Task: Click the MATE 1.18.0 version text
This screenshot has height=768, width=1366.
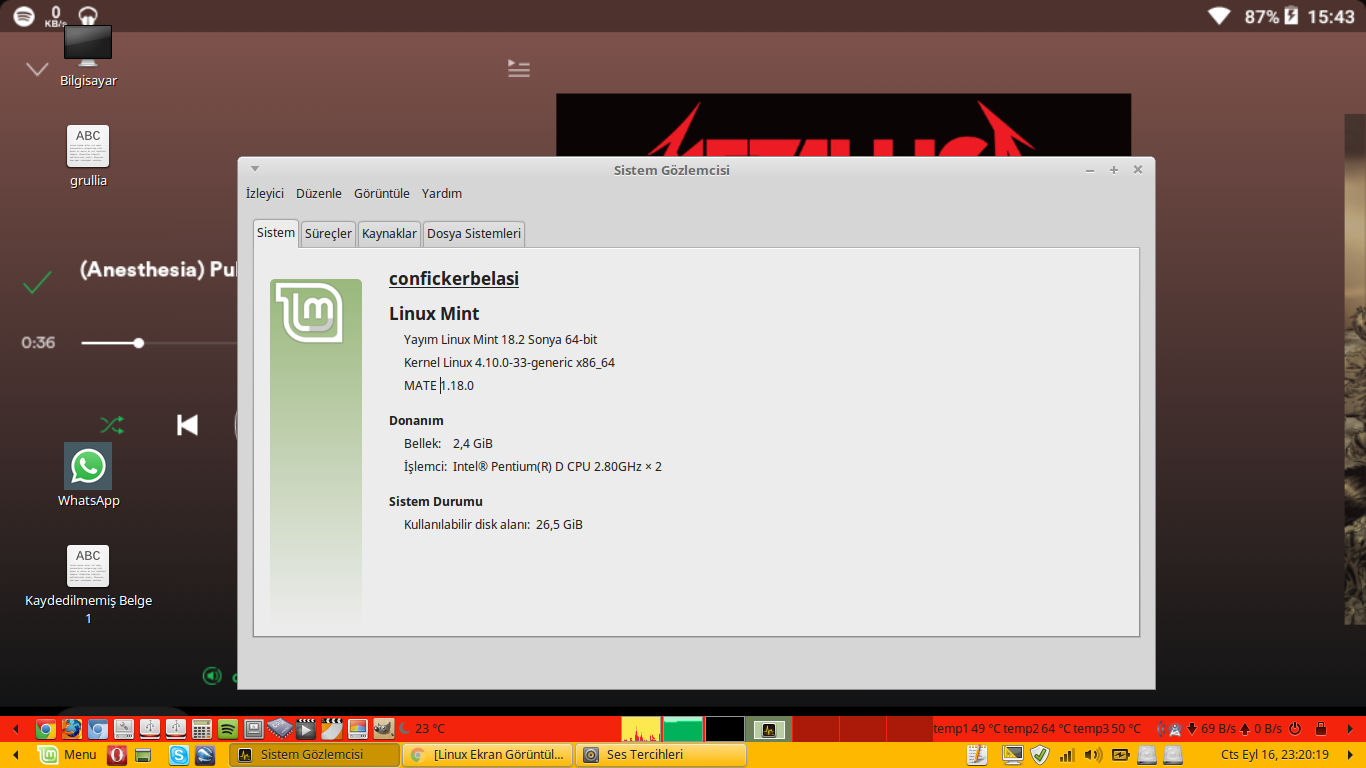Action: (x=439, y=385)
